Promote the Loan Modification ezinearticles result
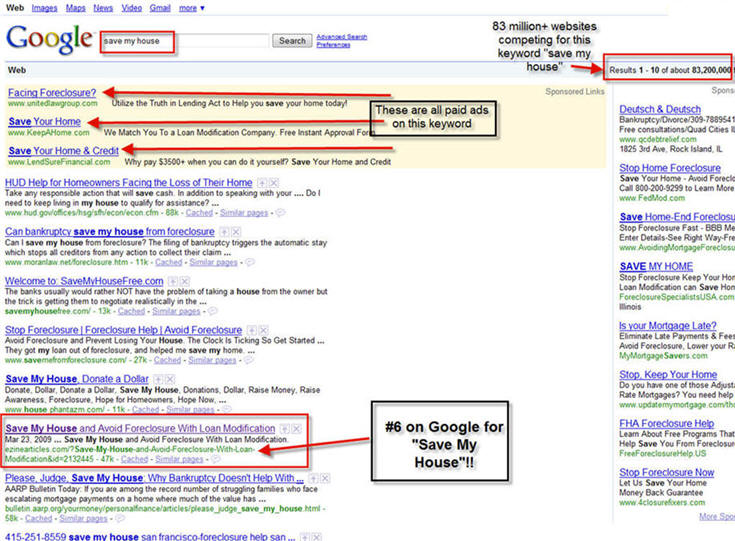The height and width of the screenshot is (541, 735). coord(285,428)
